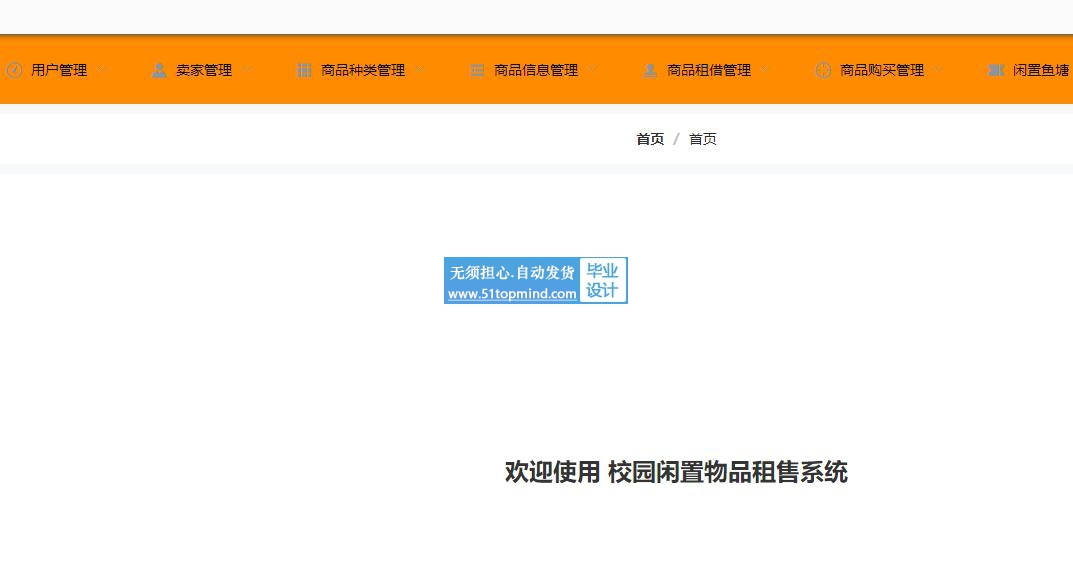Open the 用户管理 menu
Viewport: 1073px width, 561px height.
click(x=59, y=70)
